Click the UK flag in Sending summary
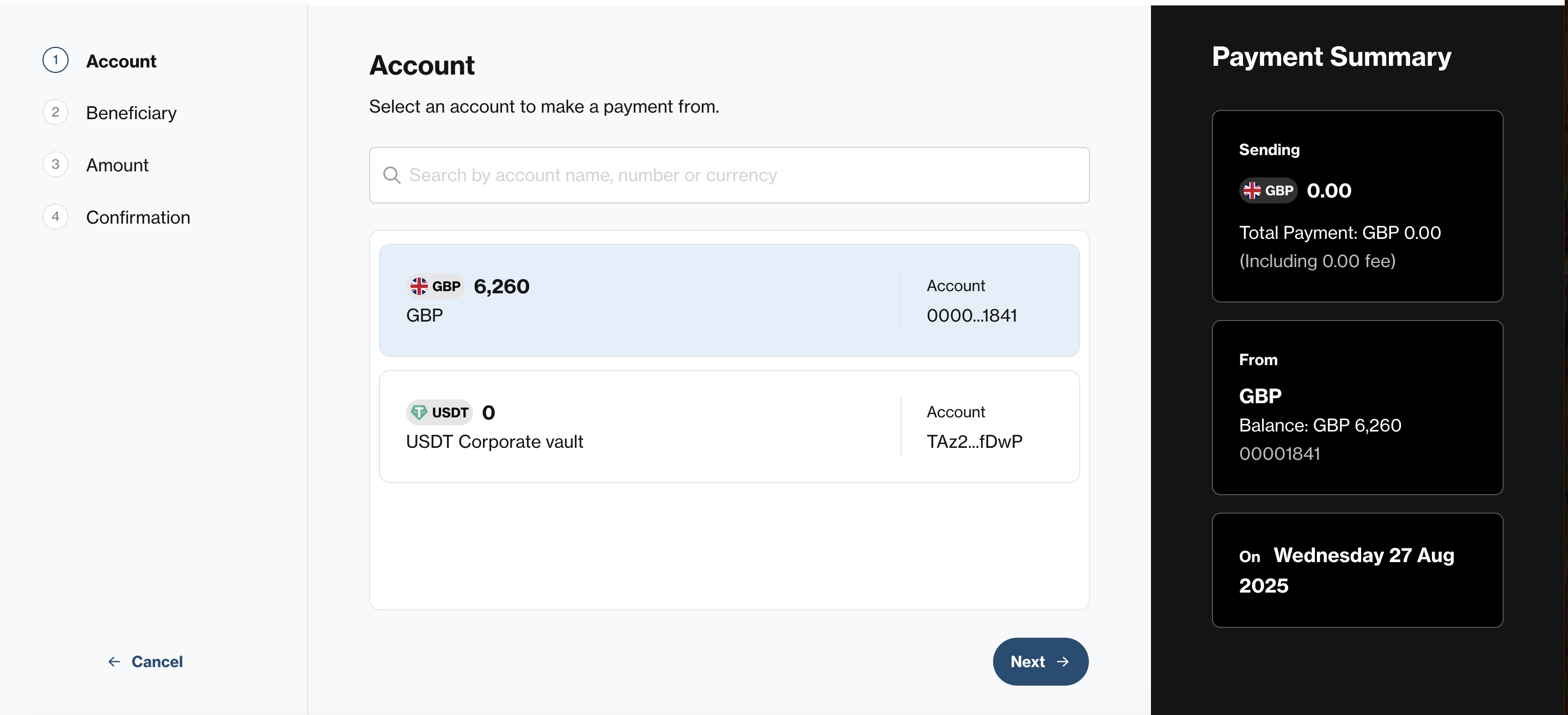This screenshot has height=715, width=1568. (1252, 190)
